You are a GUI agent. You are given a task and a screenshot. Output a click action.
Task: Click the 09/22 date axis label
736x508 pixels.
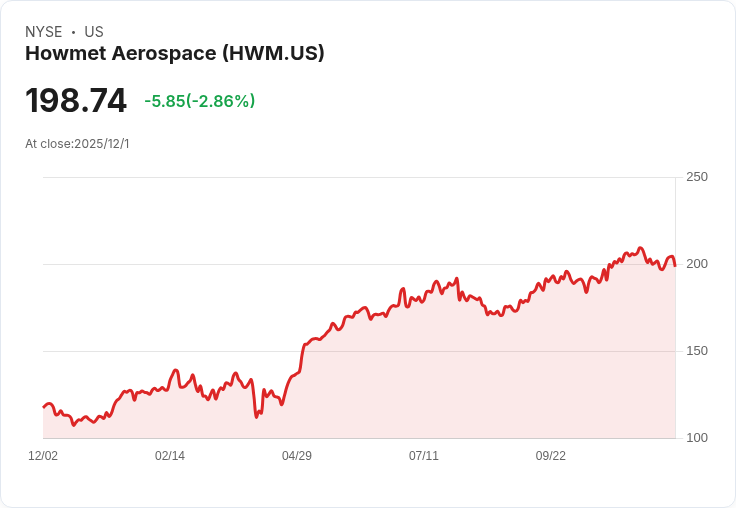[551, 456]
